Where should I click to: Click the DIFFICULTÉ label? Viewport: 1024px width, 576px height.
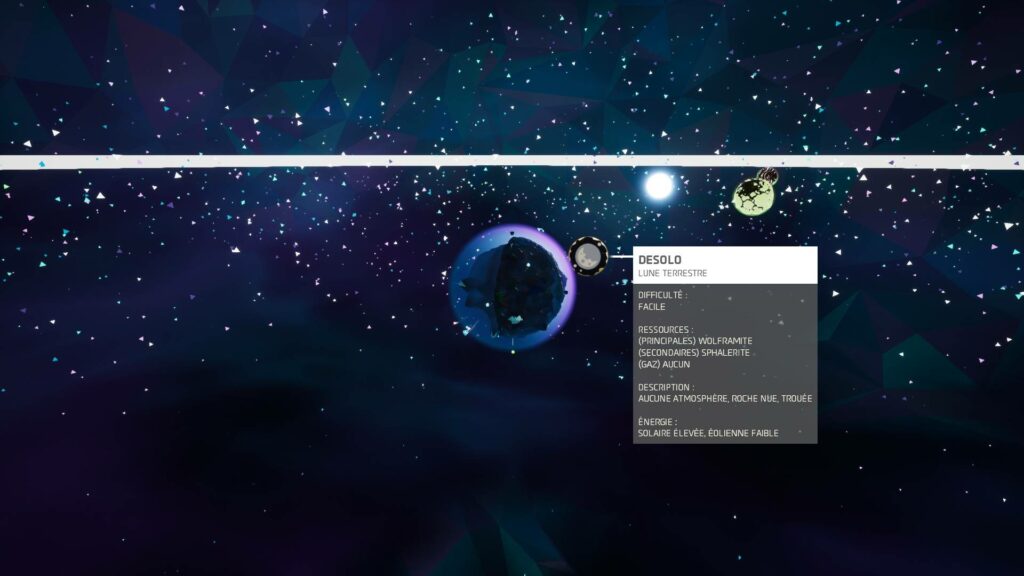tap(663, 296)
